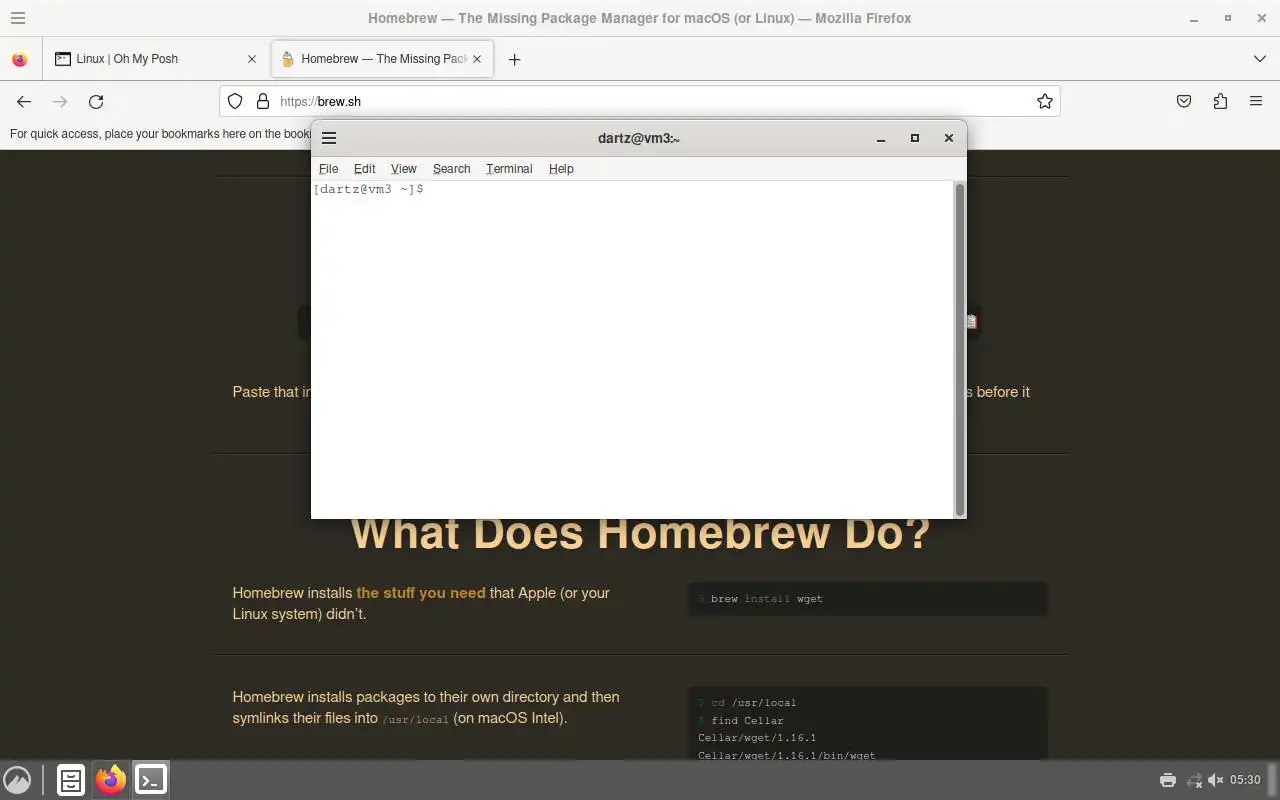Open the list all tabs dropdown

[1260, 59]
